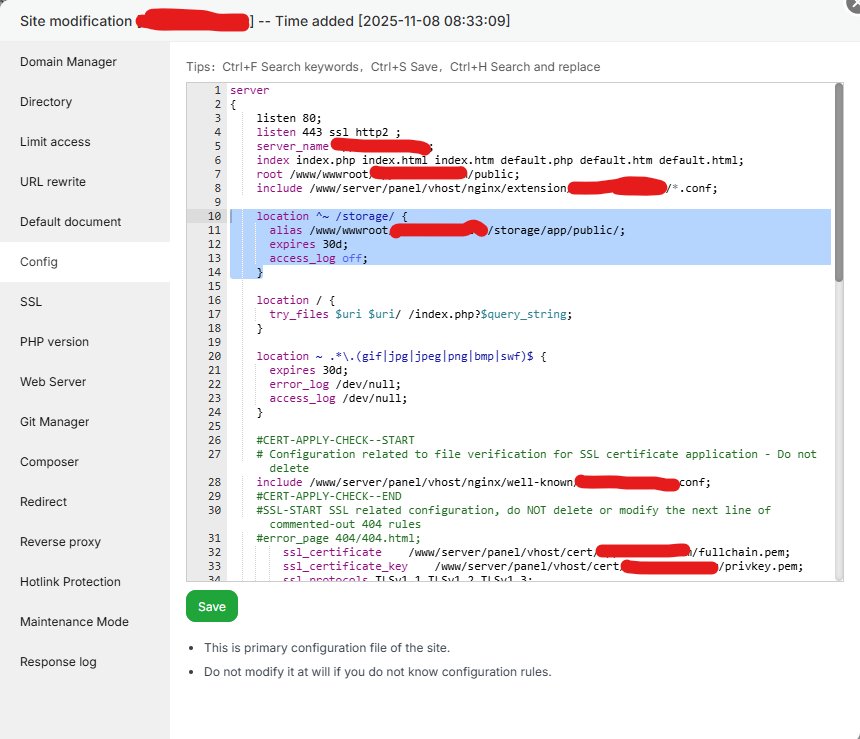Select Limit access in the sidebar

55,142
